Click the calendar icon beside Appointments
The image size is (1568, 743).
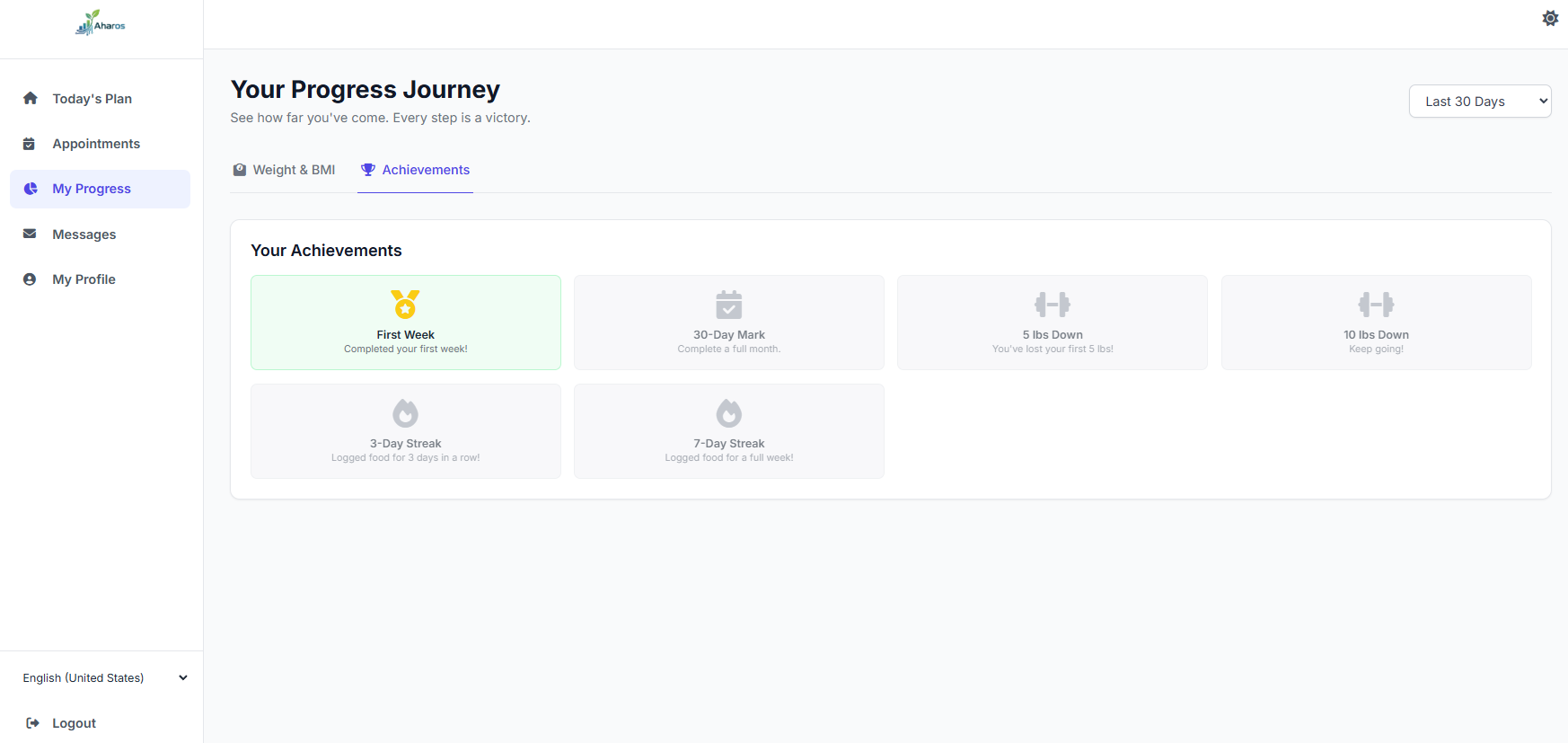pyautogui.click(x=30, y=144)
